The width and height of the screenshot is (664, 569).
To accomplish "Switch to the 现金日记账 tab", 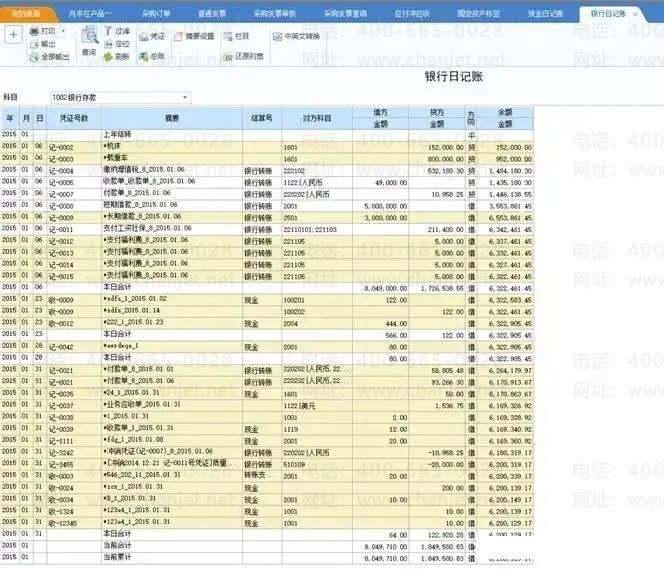I will pos(545,14).
